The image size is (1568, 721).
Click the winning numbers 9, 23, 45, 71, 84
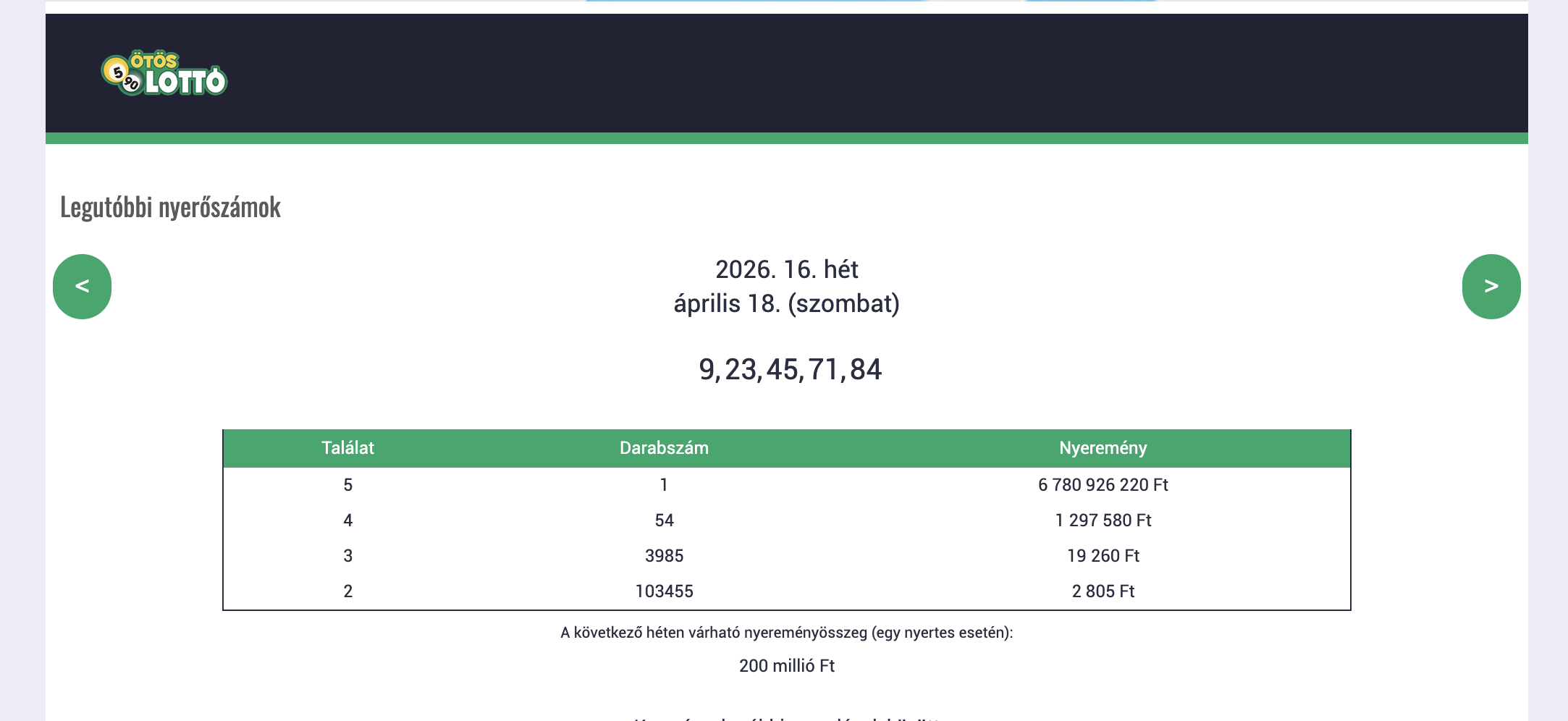coord(790,369)
